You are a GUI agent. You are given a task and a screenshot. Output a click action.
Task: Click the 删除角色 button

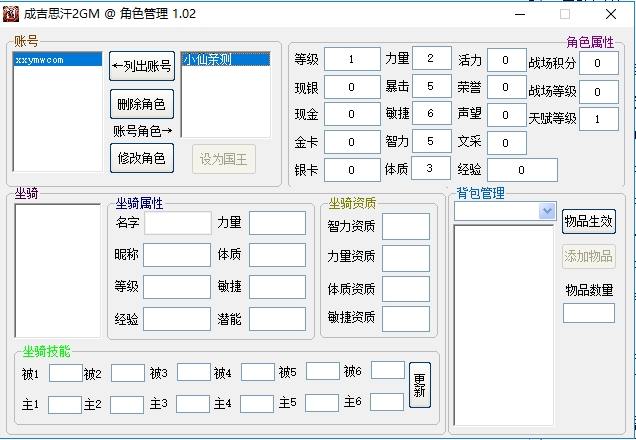click(142, 104)
